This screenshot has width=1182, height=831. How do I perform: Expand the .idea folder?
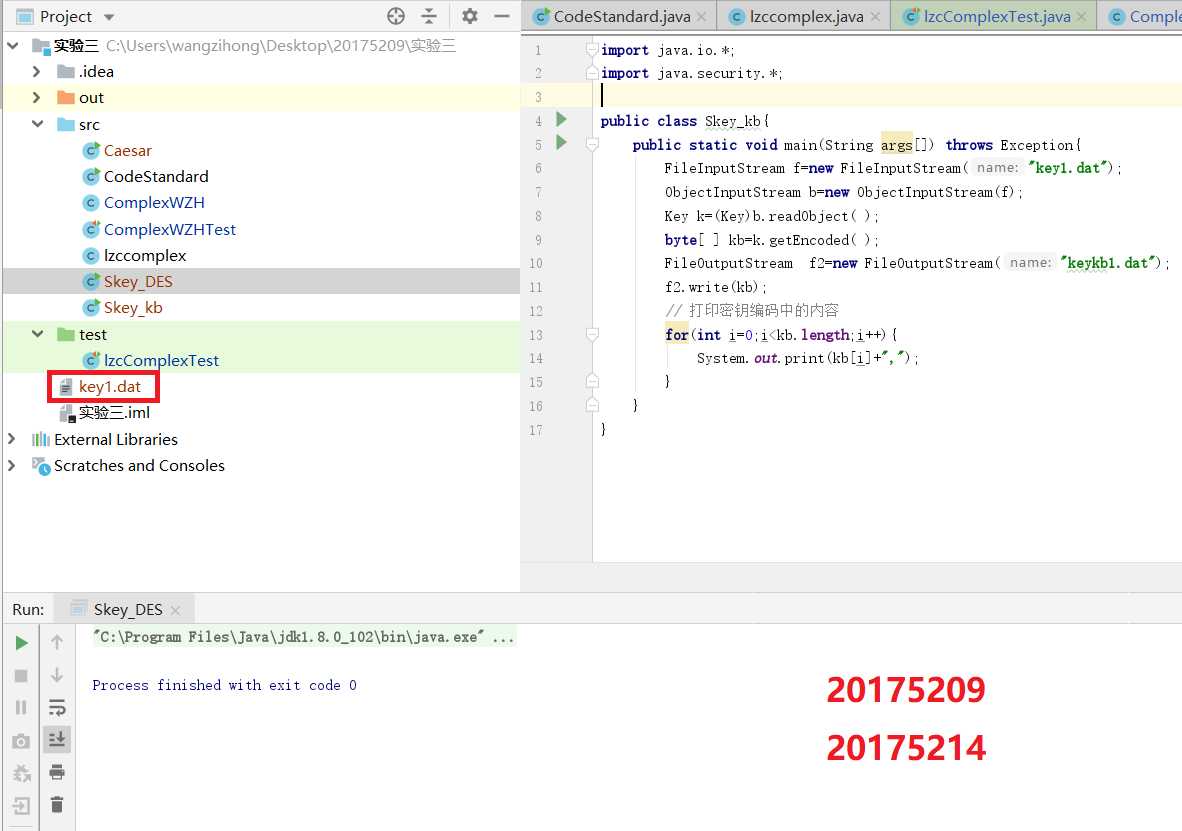point(36,72)
